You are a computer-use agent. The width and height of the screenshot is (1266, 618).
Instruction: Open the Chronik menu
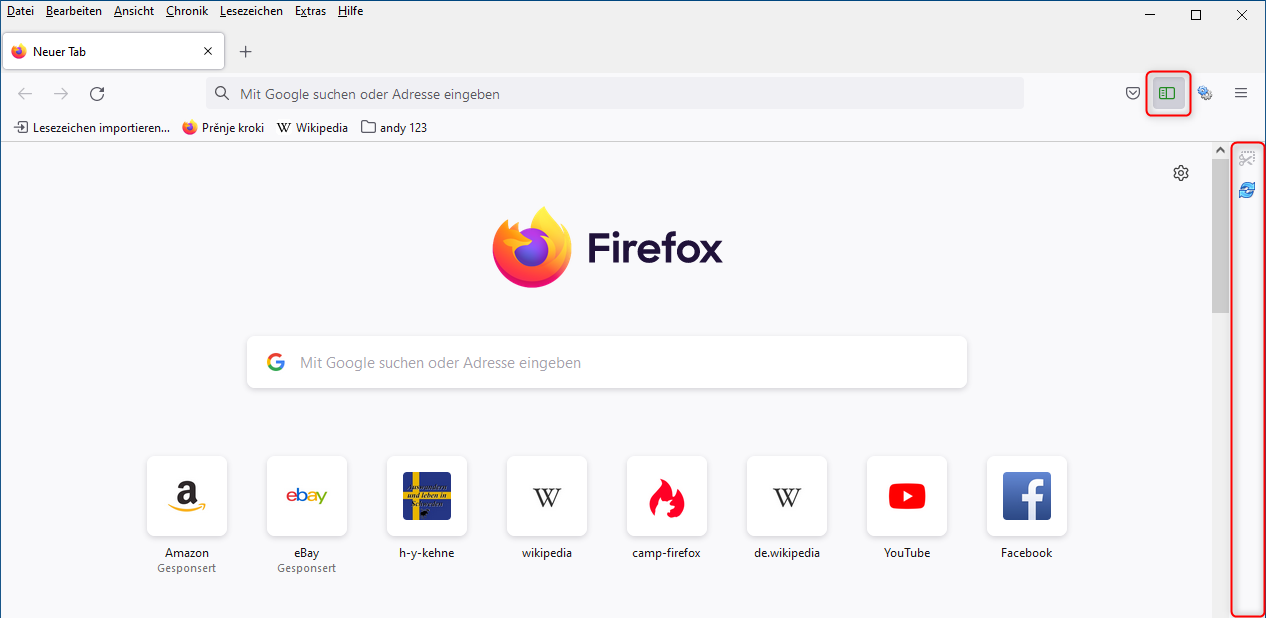coord(187,11)
